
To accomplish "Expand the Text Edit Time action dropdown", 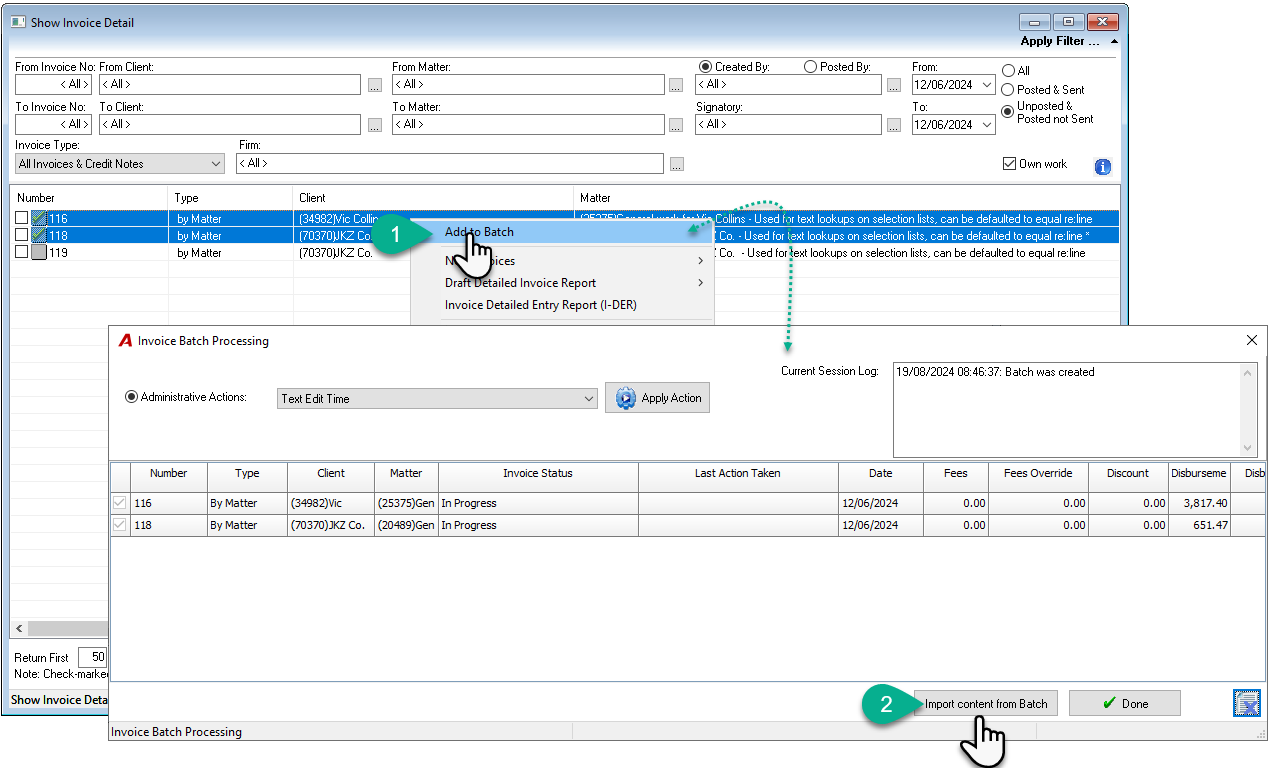I will coord(588,398).
